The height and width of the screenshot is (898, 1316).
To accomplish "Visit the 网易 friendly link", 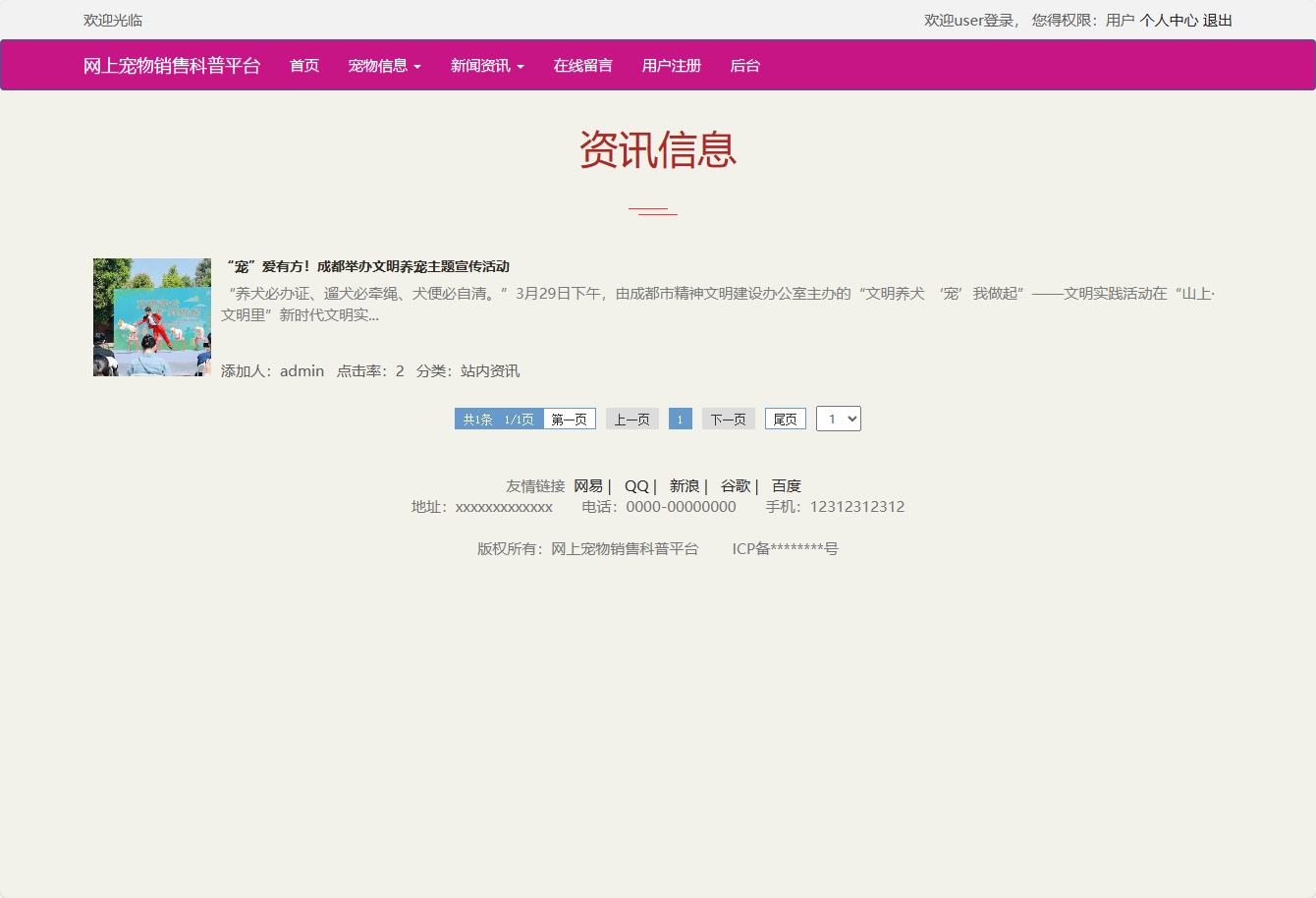I will (x=587, y=485).
